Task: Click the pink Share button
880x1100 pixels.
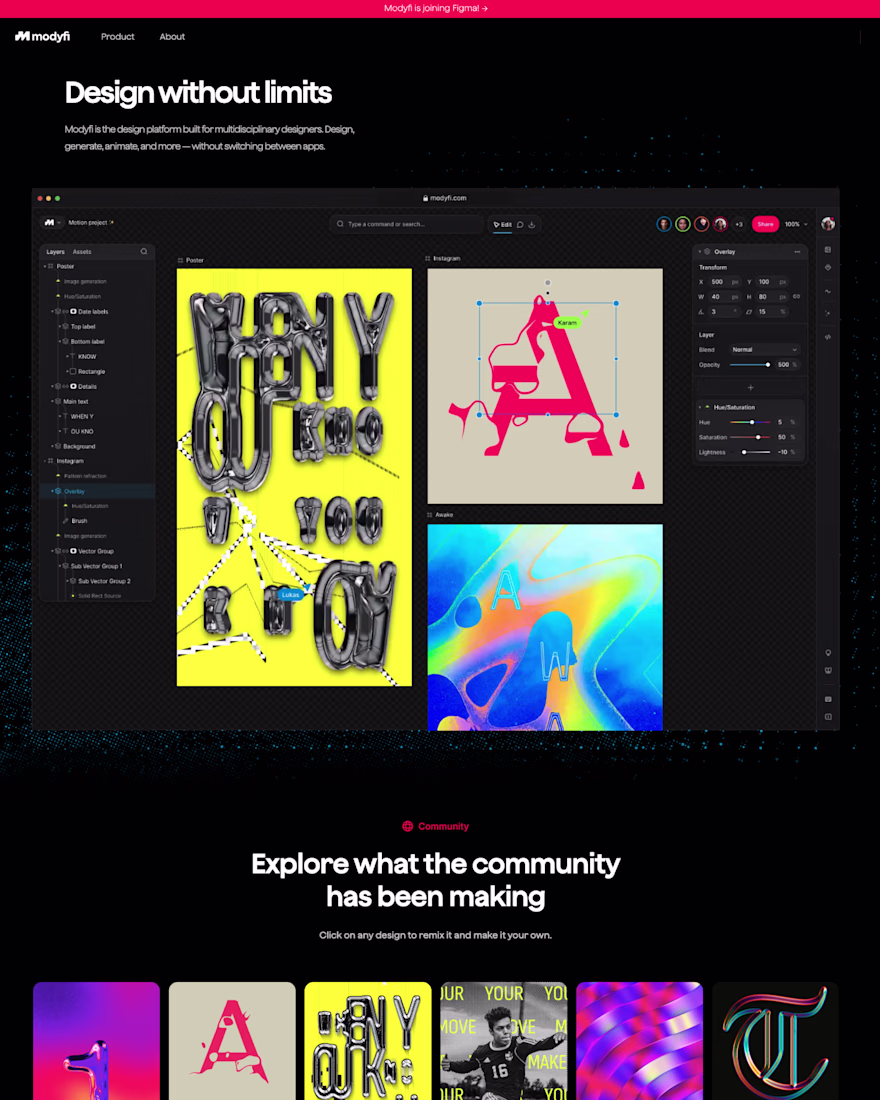Action: (x=765, y=224)
